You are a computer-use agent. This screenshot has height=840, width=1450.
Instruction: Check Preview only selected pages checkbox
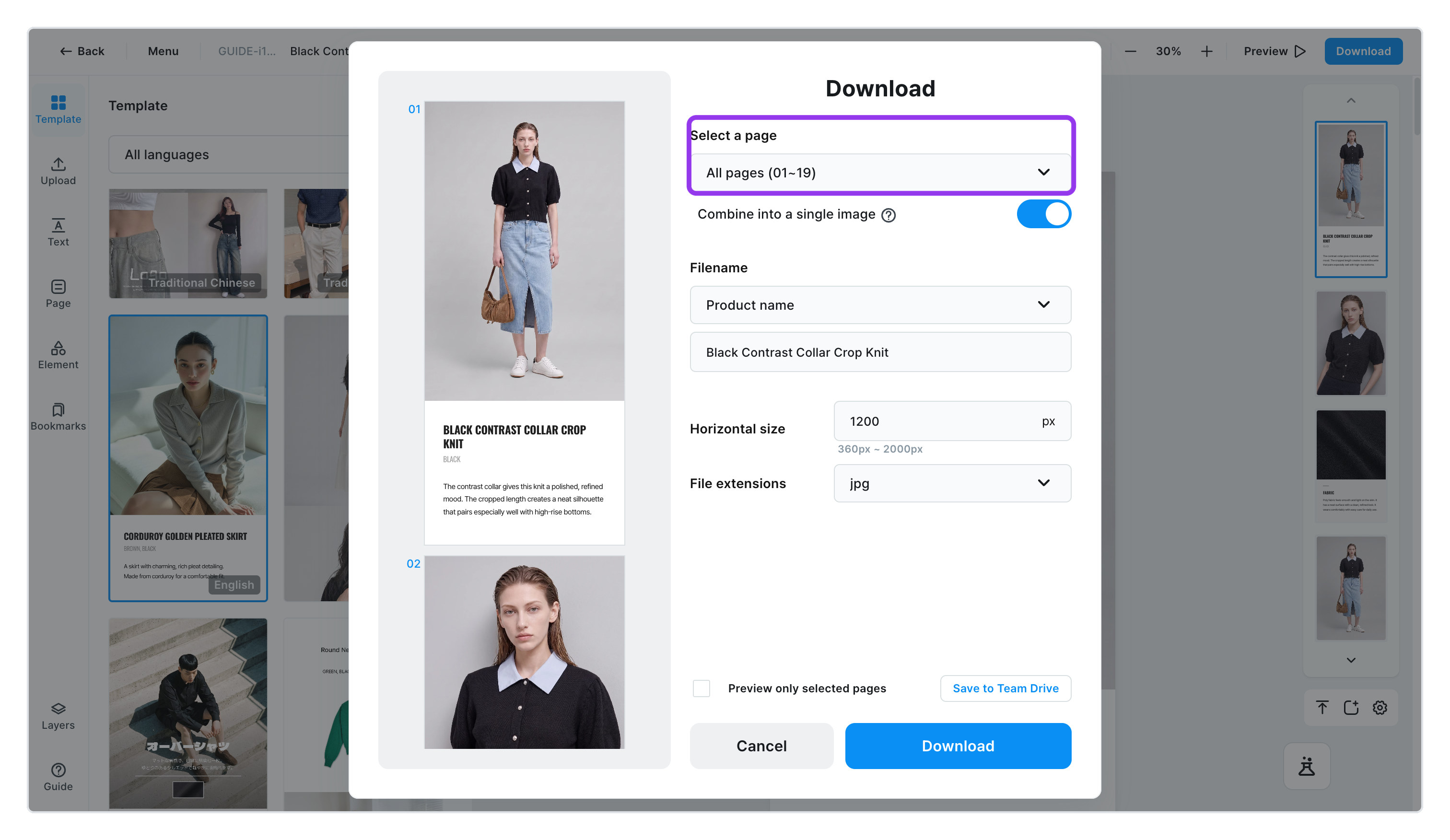pos(701,688)
